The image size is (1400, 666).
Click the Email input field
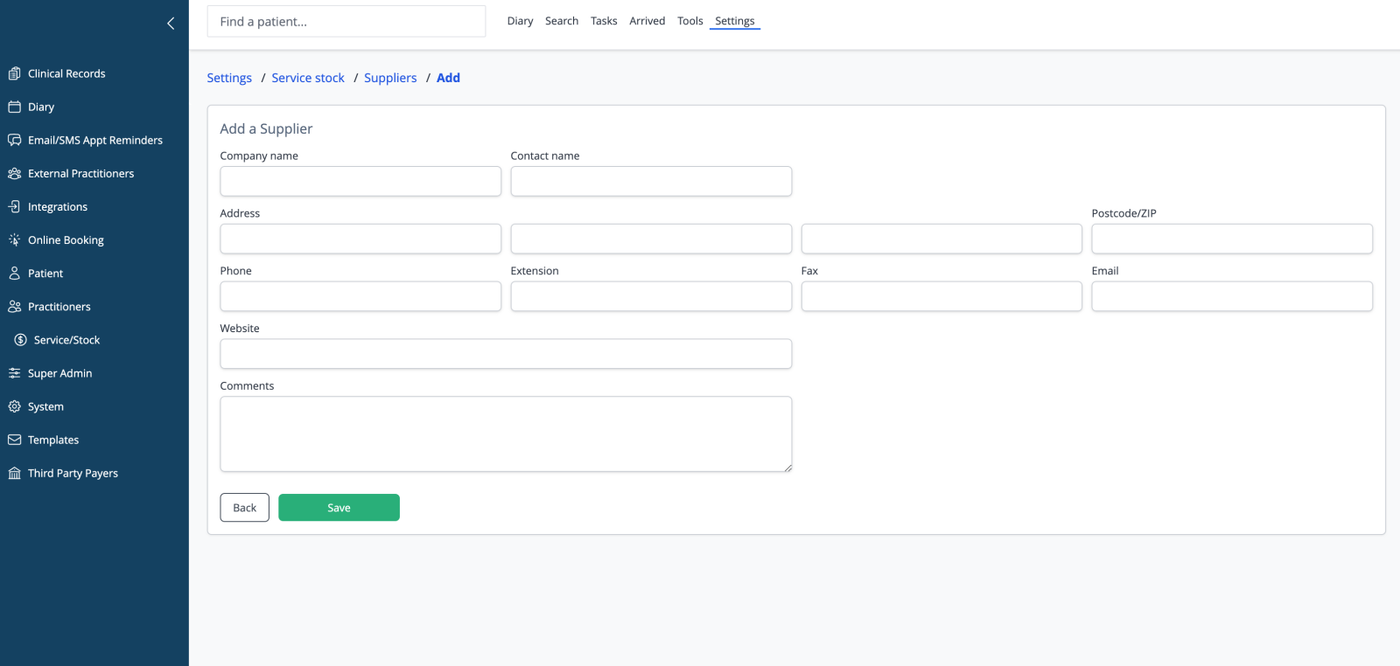1232,296
